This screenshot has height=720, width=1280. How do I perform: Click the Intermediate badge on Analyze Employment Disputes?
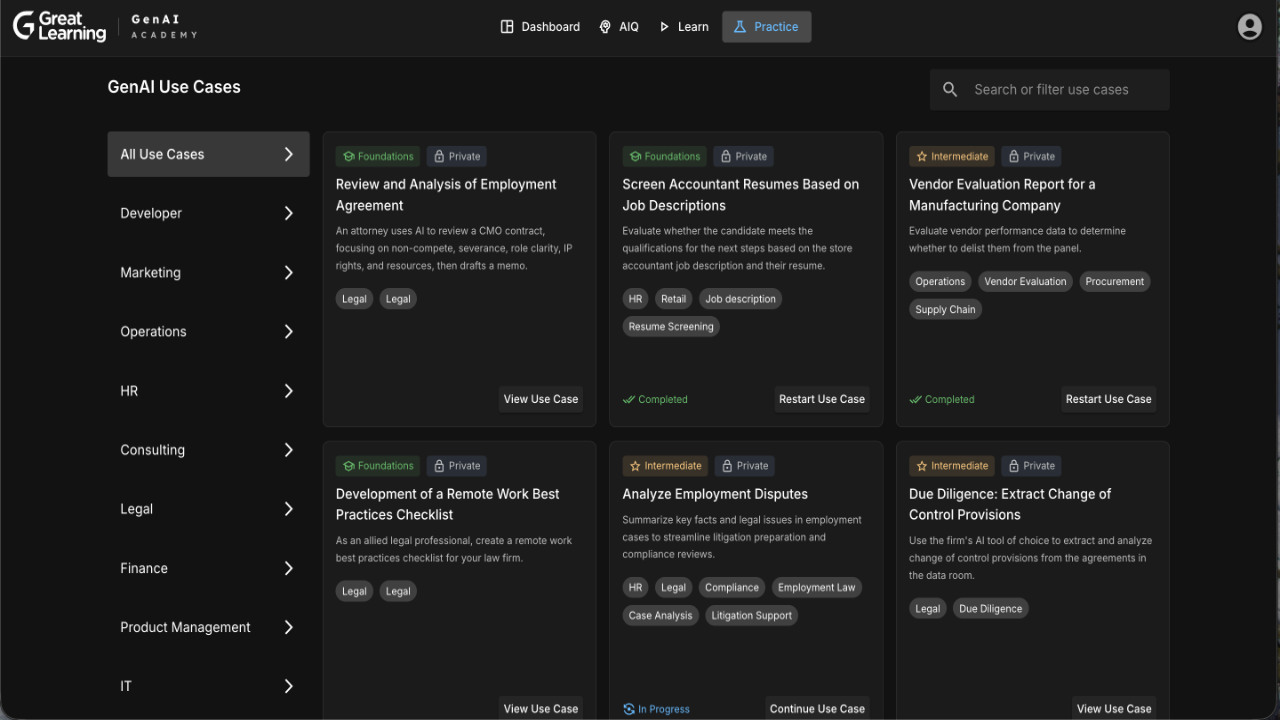click(x=665, y=465)
